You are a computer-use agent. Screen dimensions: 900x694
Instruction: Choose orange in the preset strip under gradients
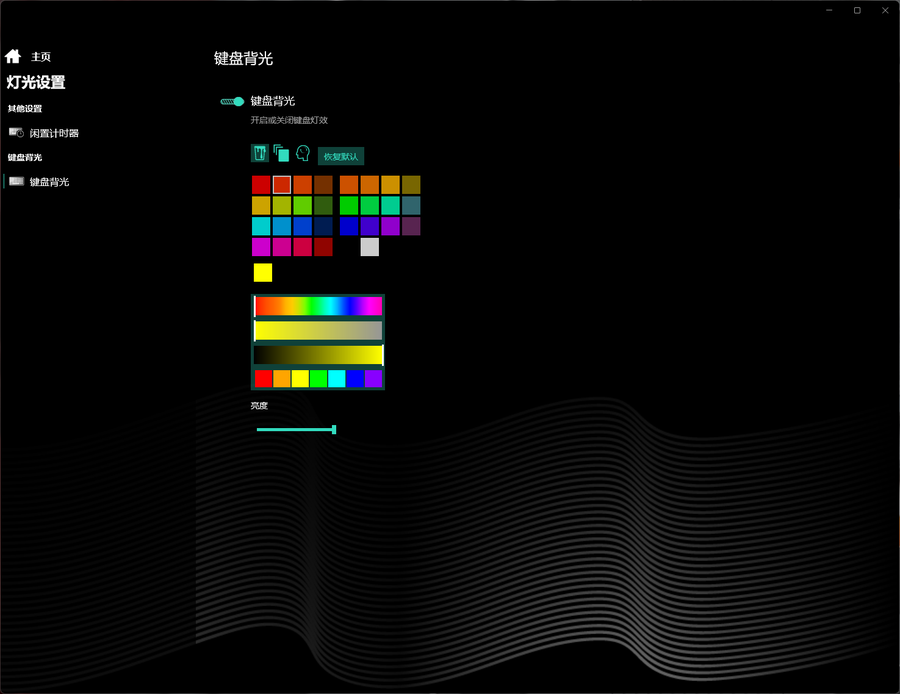pos(282,379)
